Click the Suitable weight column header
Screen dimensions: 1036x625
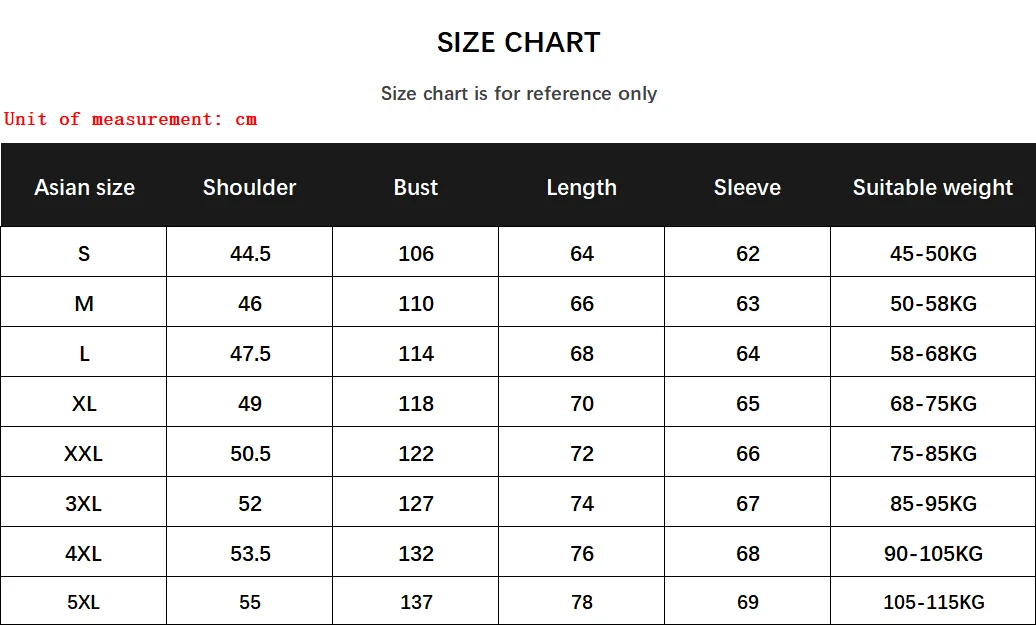tap(932, 187)
